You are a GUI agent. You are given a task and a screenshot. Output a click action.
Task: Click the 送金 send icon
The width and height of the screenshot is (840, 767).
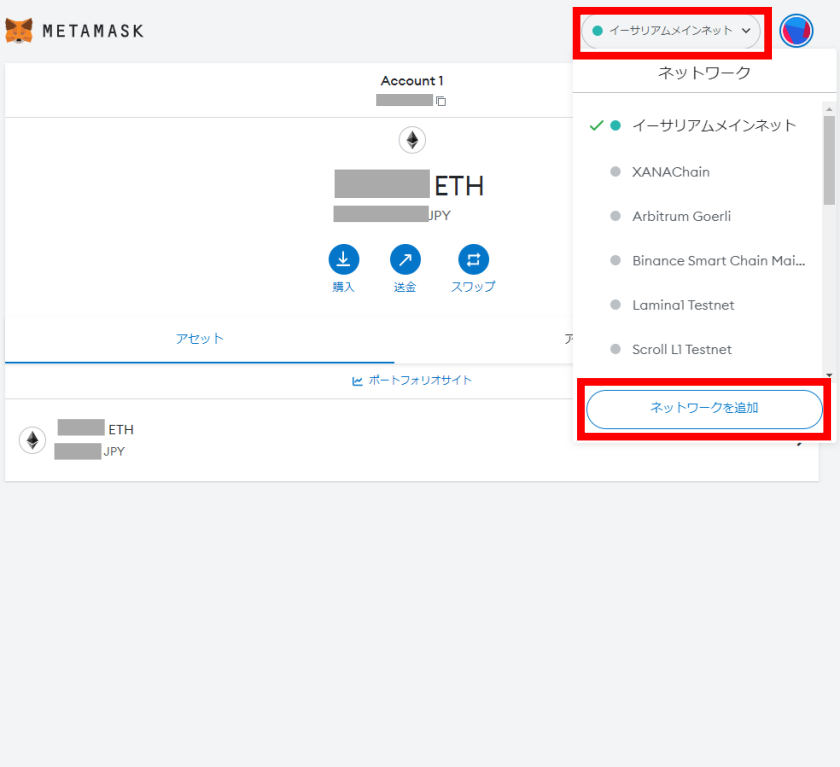(x=405, y=260)
